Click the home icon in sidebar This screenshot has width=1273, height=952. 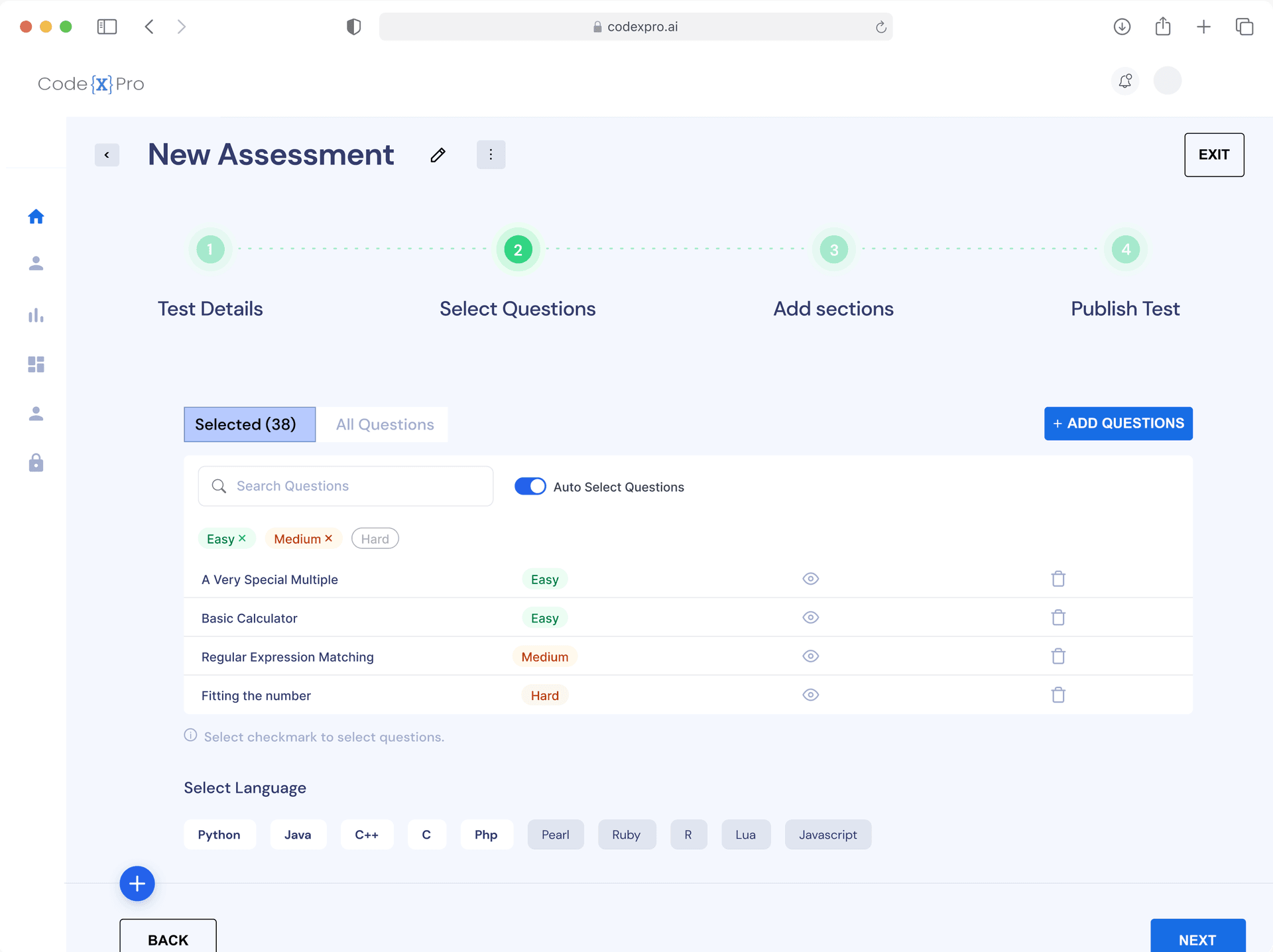36,217
